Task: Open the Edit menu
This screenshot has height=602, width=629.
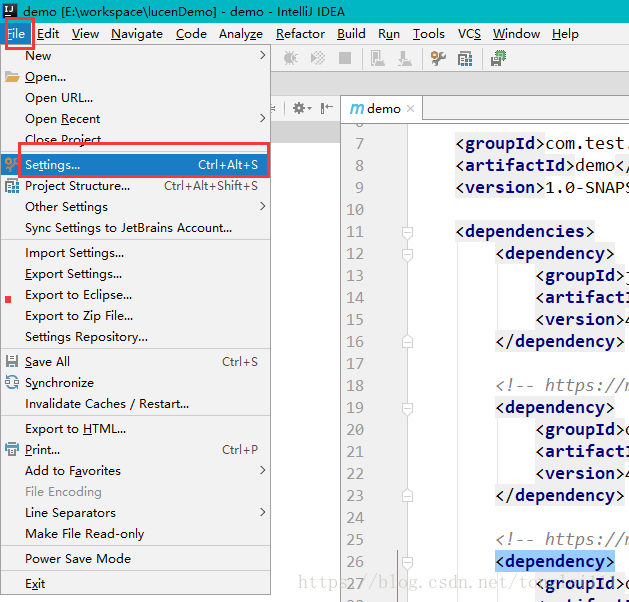Action: (x=48, y=34)
